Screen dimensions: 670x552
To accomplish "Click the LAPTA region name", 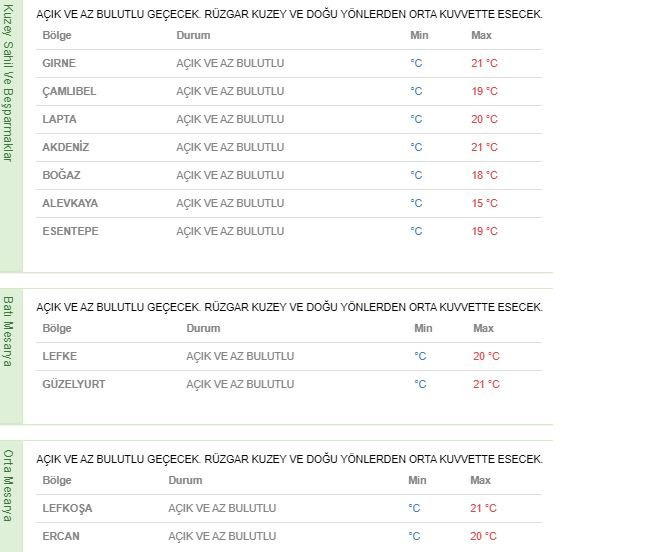I will tap(59, 119).
